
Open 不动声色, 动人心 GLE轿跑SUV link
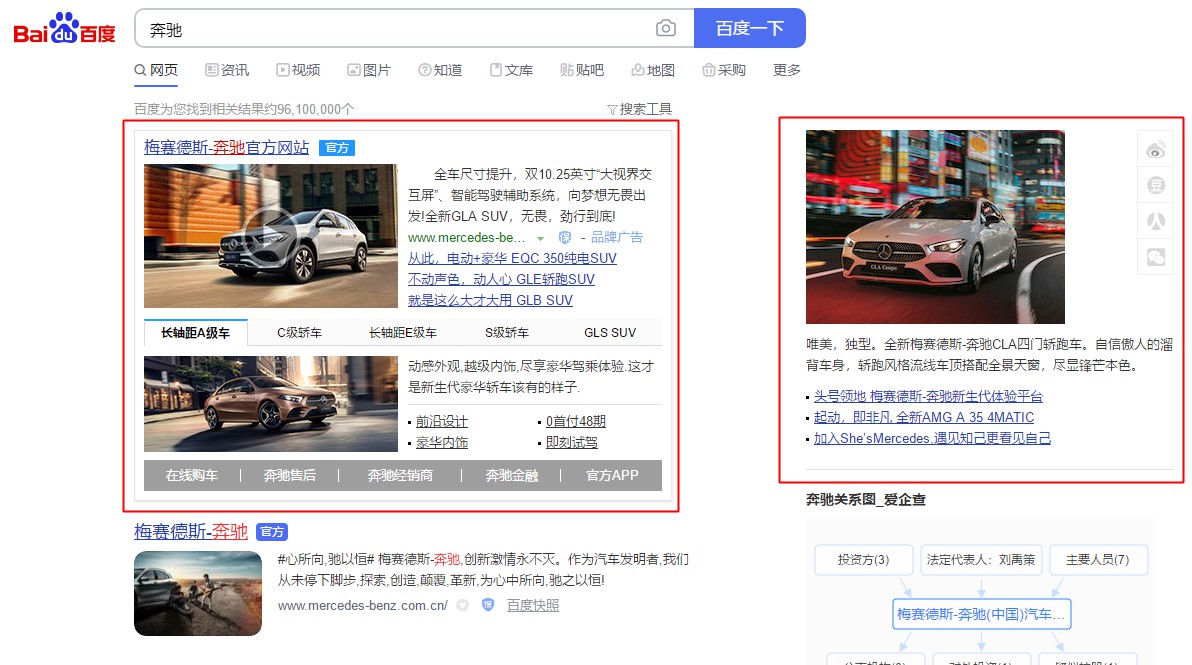pyautogui.click(x=501, y=279)
